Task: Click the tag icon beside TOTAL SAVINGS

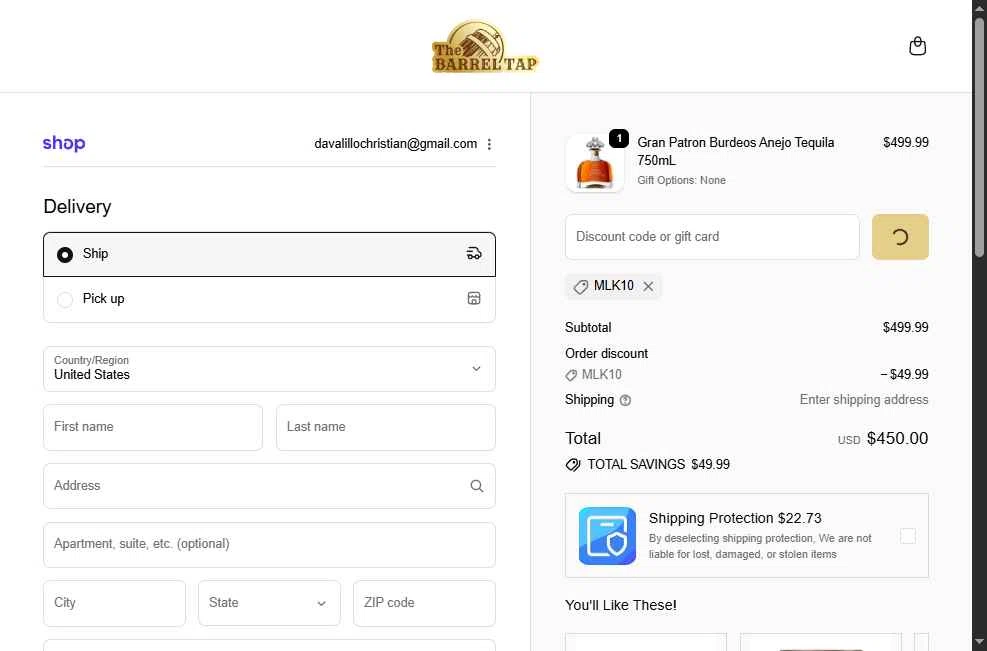Action: coord(573,465)
